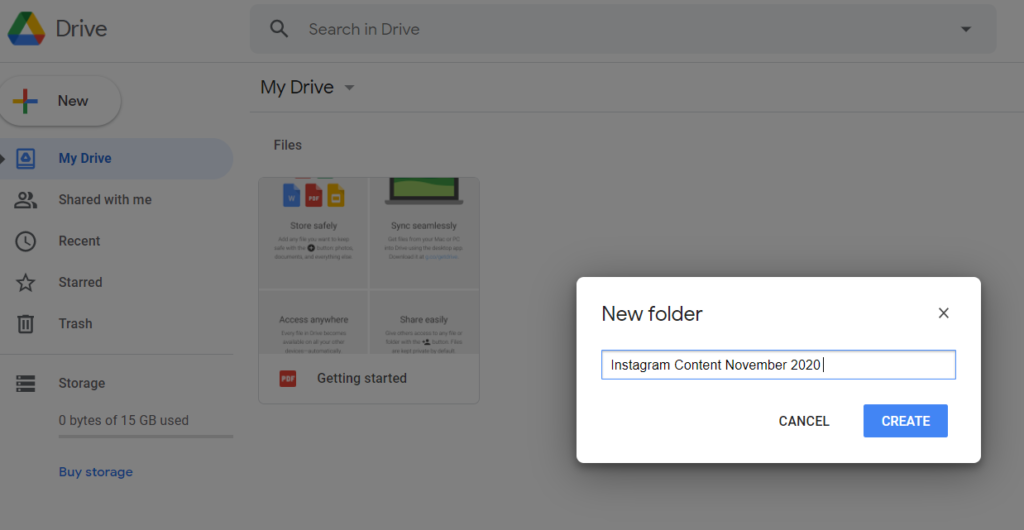Click the PDF icon beside Getting started
The image size is (1024, 530).
288,379
